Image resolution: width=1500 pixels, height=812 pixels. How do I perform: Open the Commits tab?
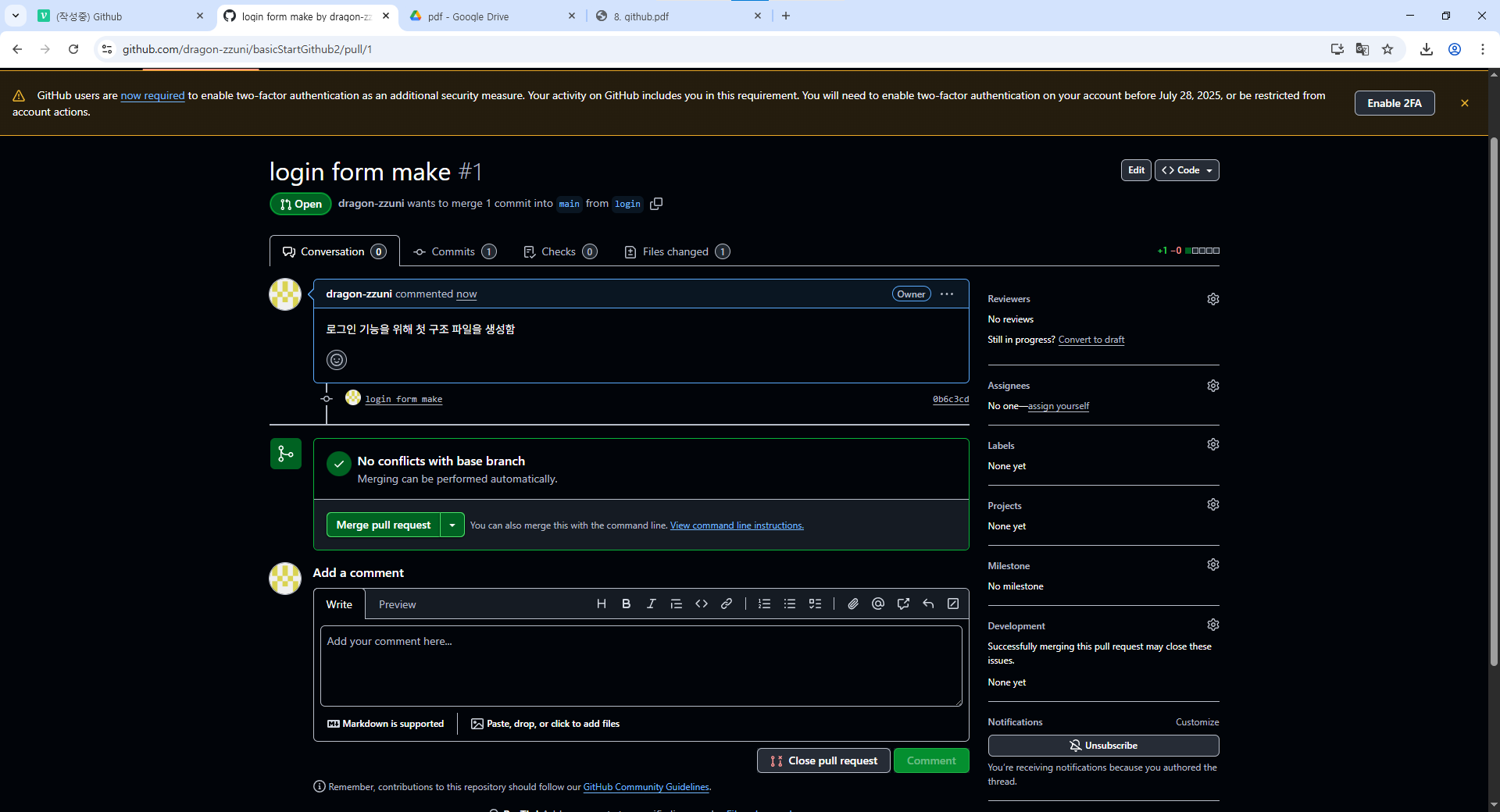455,251
